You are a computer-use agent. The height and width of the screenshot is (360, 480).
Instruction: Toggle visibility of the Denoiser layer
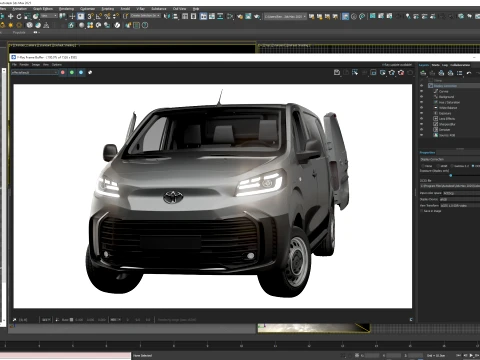pos(422,130)
